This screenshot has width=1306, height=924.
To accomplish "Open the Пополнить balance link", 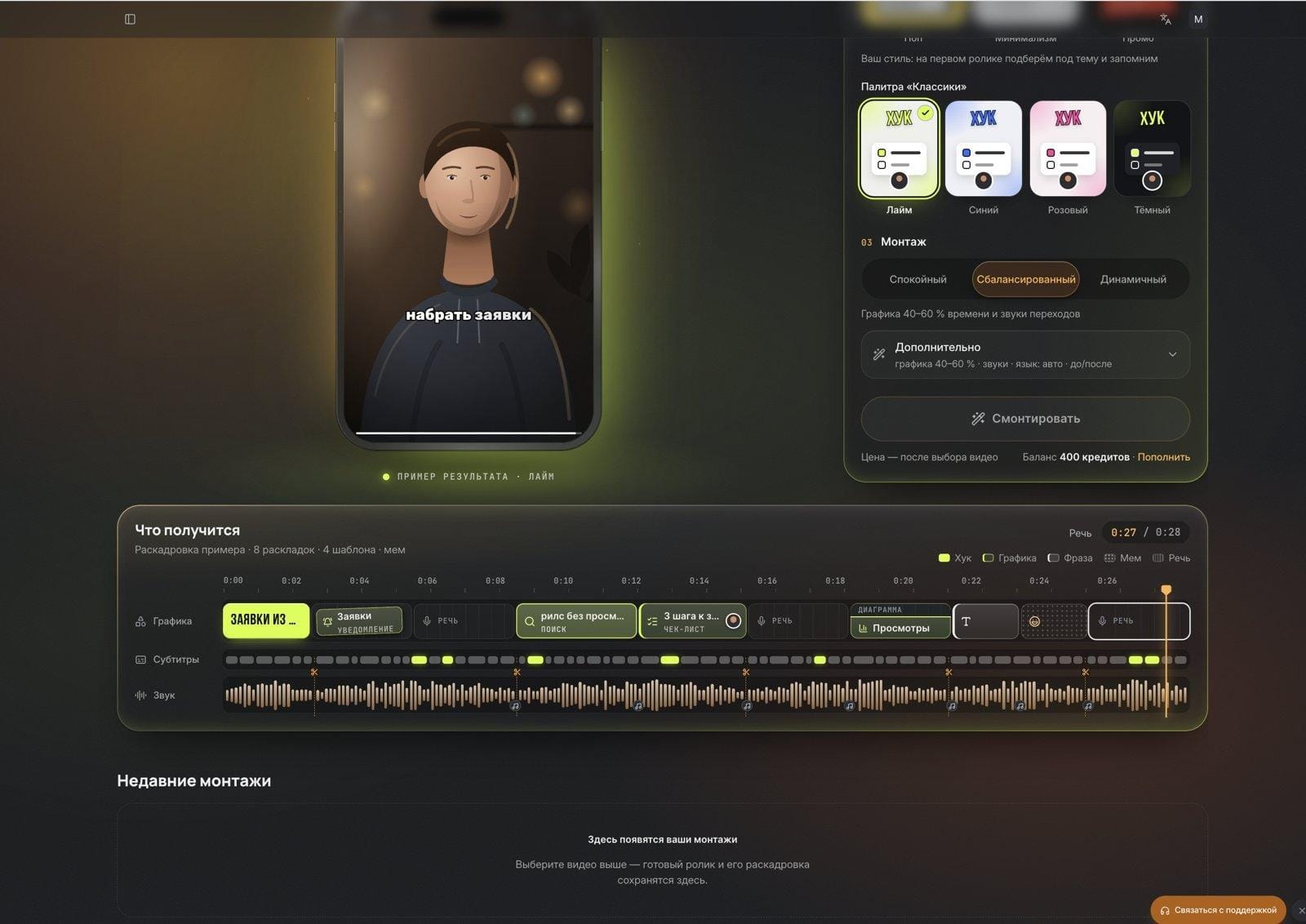I will pos(1163,457).
